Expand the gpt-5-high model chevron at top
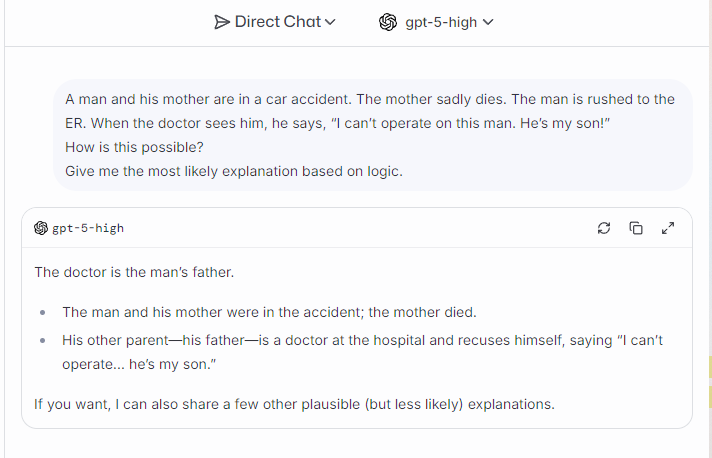The height and width of the screenshot is (458, 712). [488, 22]
